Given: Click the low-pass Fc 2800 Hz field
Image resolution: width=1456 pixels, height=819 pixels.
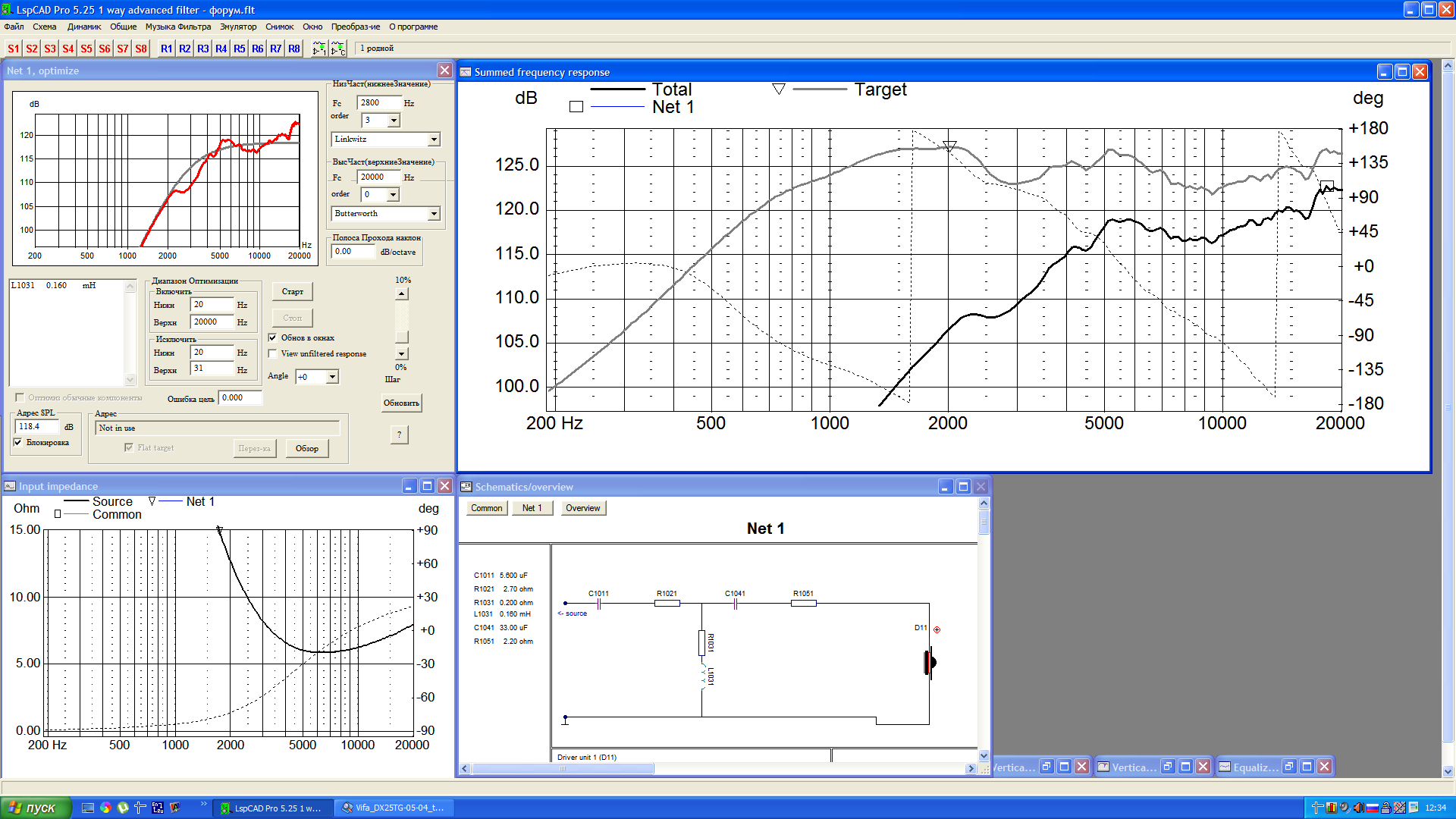Looking at the screenshot, I should pyautogui.click(x=378, y=103).
